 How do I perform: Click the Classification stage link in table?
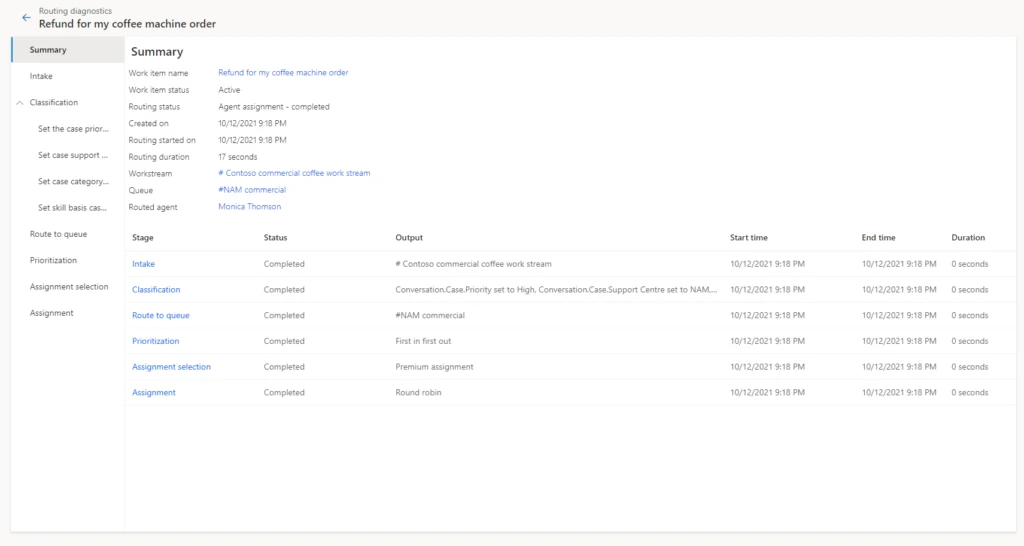[156, 290]
